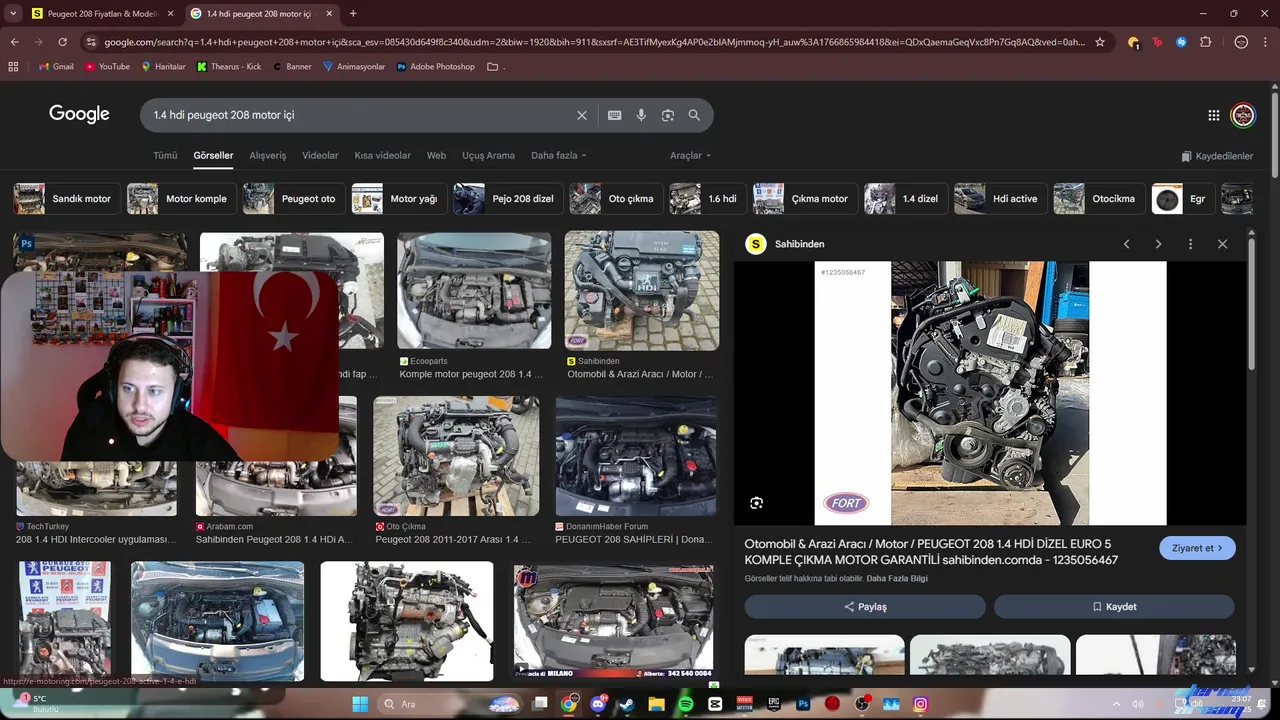Launch Spotify from the taskbar

point(686,704)
